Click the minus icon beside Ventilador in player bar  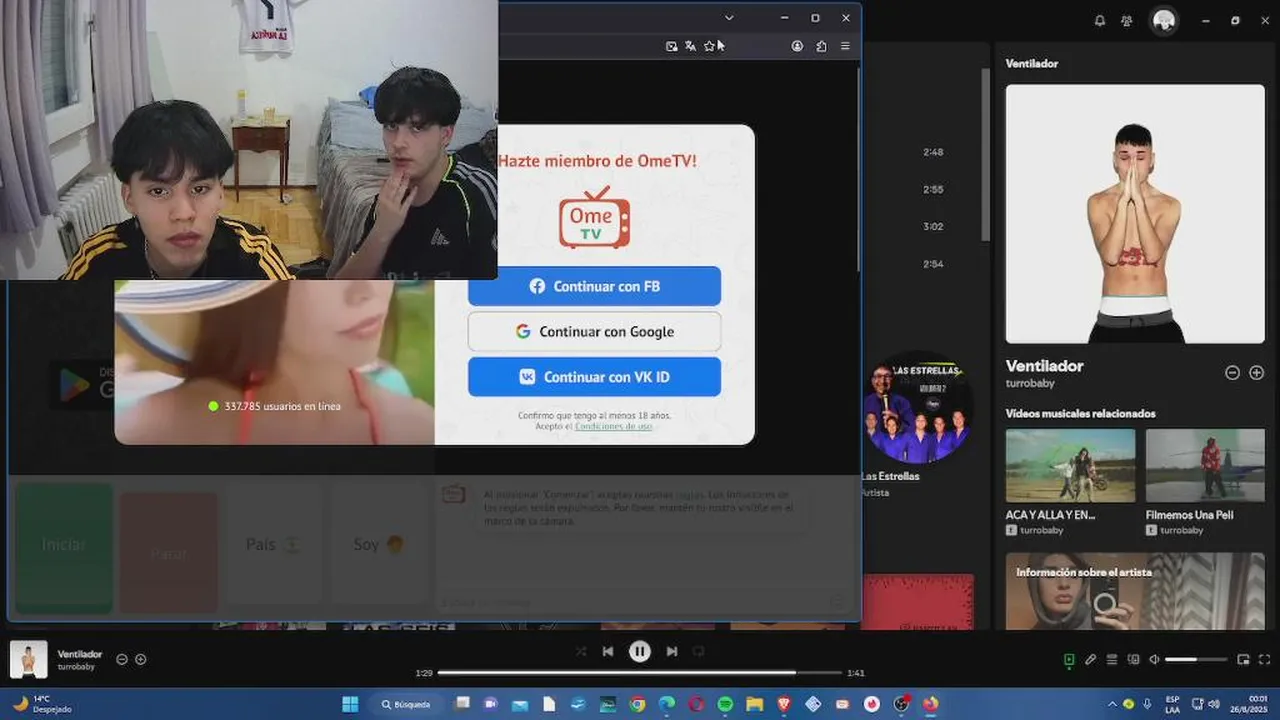(122, 659)
